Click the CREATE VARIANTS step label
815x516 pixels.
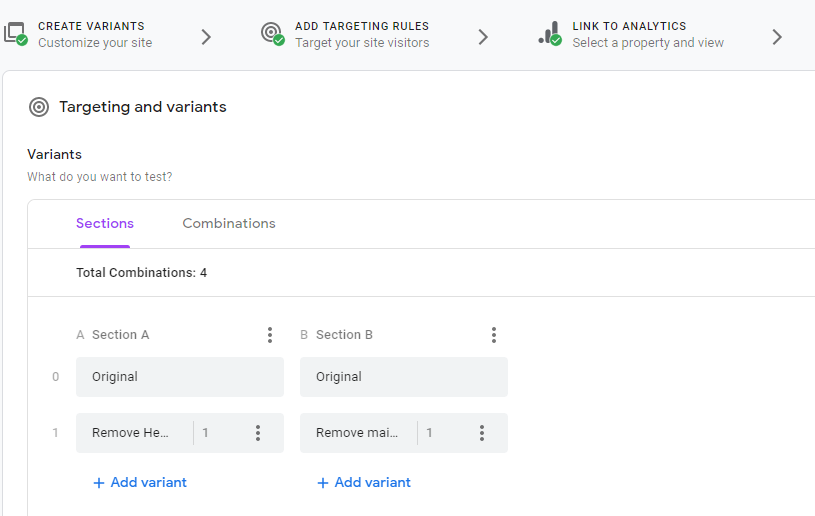[91, 26]
